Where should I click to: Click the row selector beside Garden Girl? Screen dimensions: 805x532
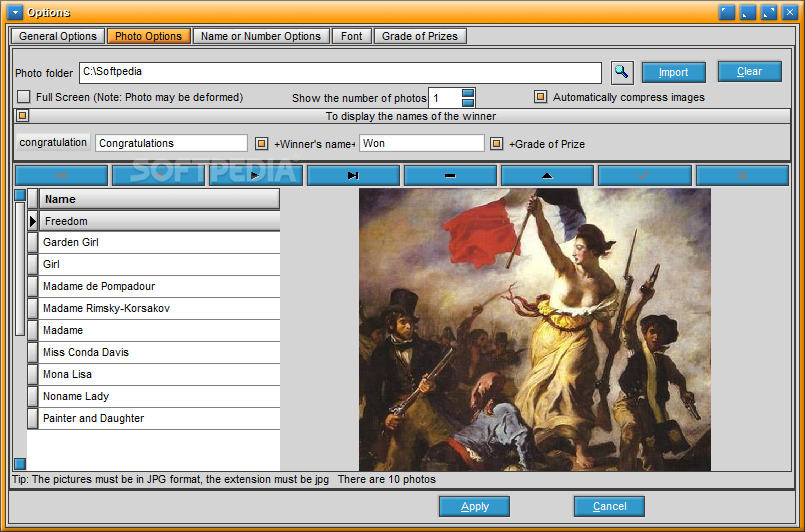pos(33,242)
